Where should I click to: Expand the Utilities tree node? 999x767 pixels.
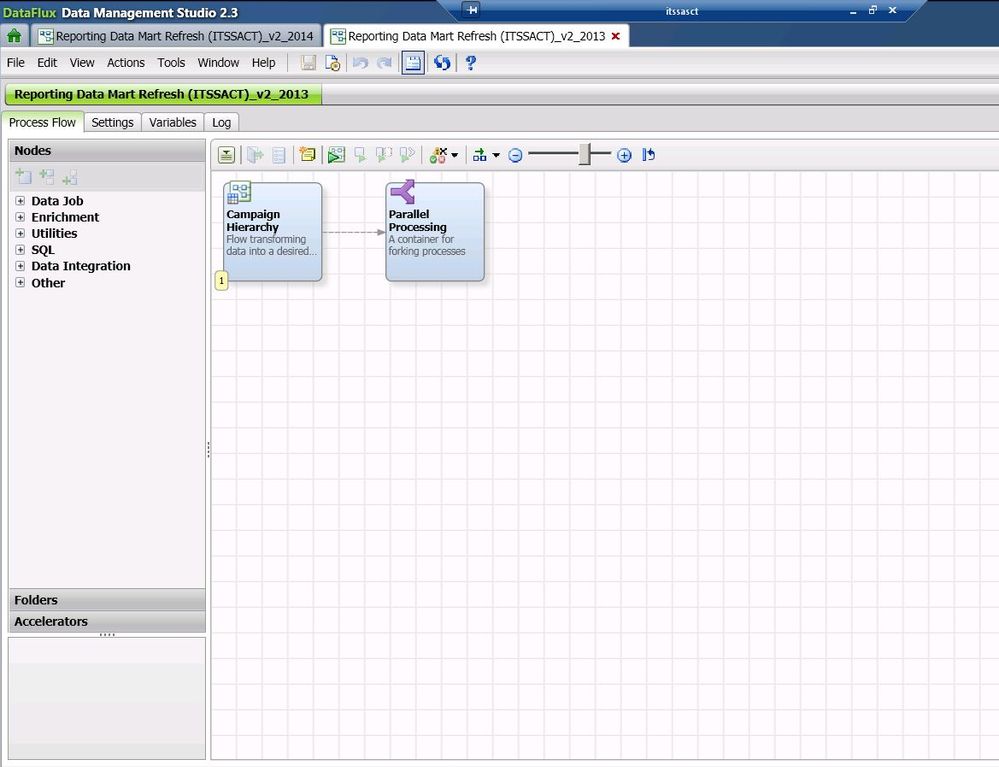(20, 233)
